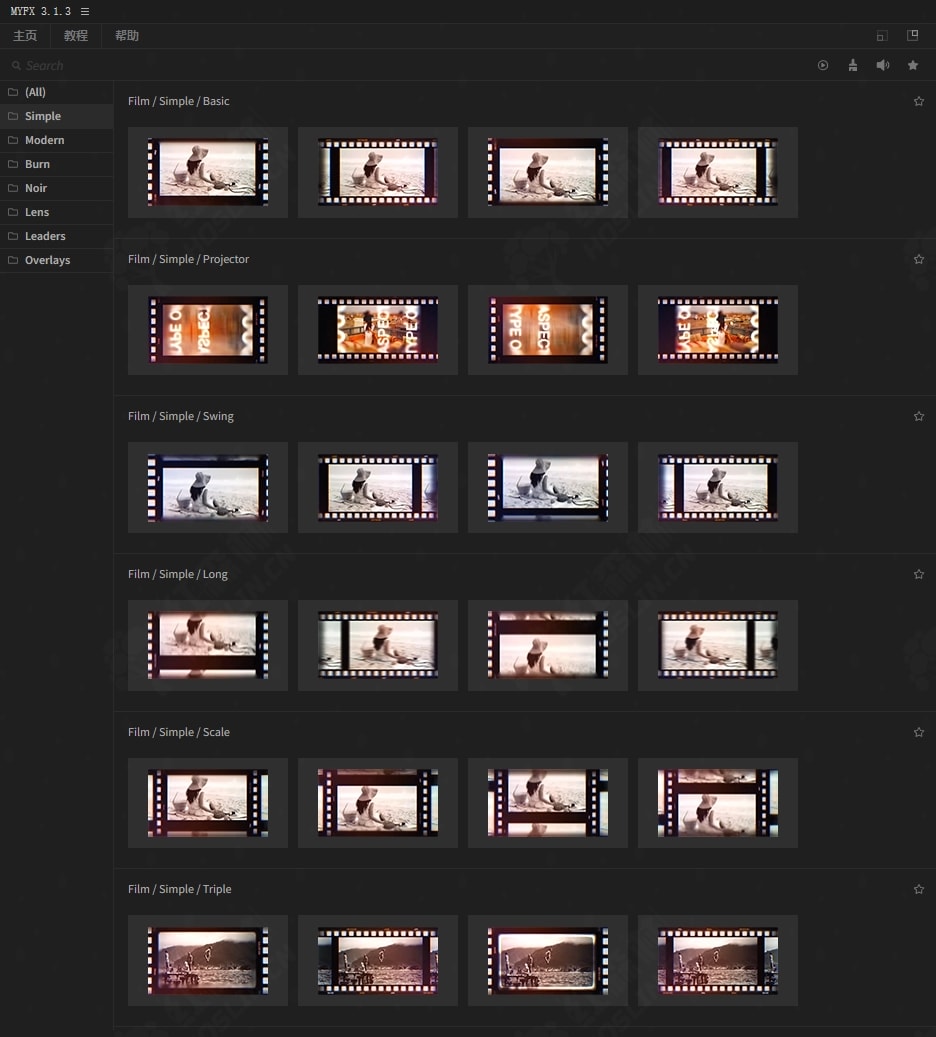Screen dimensions: 936x1037
Task: Open the 帮助 tab
Action: pyautogui.click(x=127, y=36)
